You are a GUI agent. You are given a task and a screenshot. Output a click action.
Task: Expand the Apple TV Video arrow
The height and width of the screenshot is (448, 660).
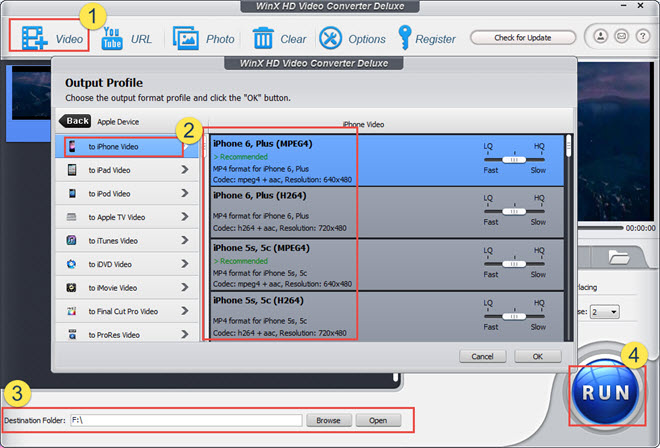pyautogui.click(x=185, y=217)
